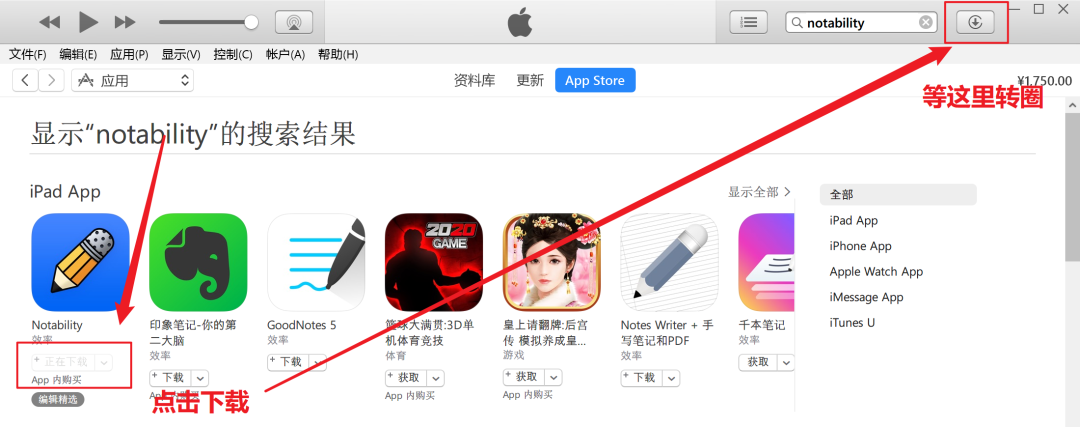Viewport: 1080px width, 427px height.
Task: Filter results by iPhone App
Action: point(860,246)
